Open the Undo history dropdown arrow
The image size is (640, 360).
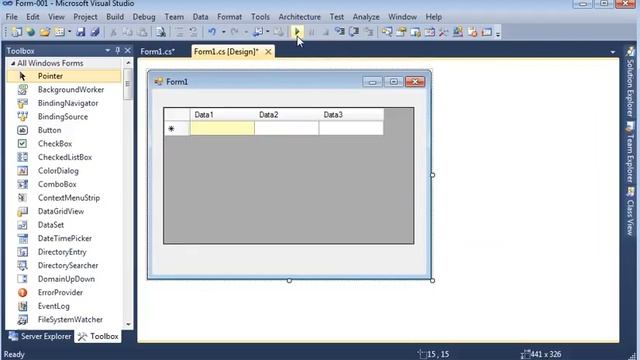pos(223,32)
